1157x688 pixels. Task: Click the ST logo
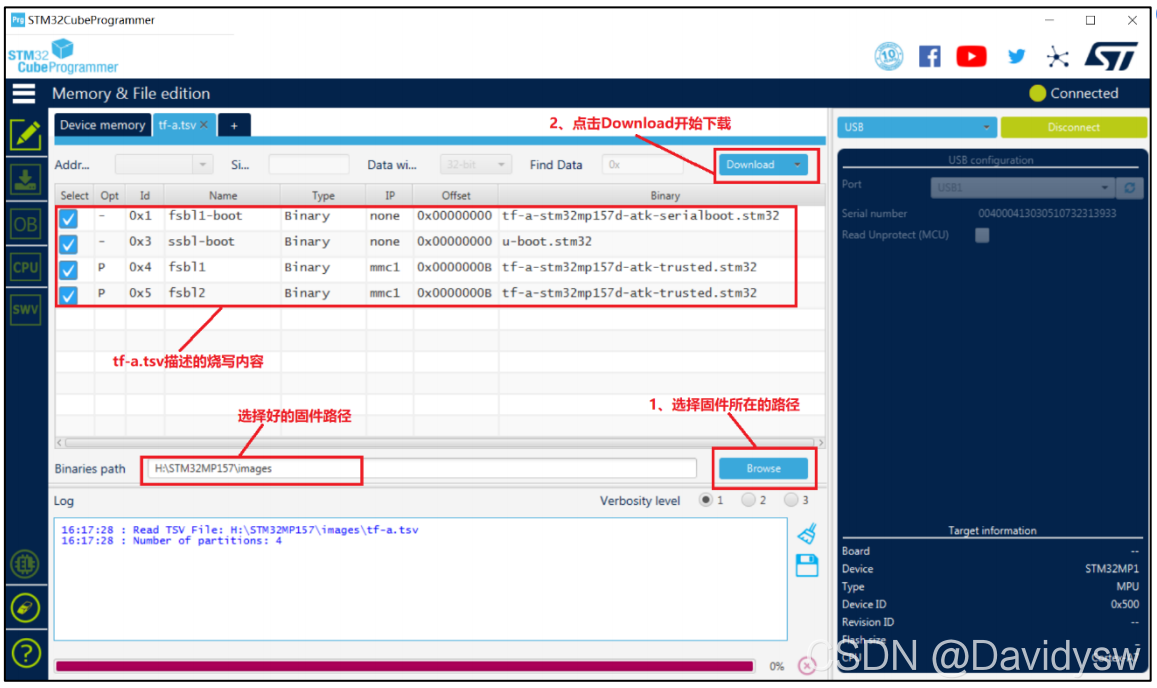click(1111, 56)
